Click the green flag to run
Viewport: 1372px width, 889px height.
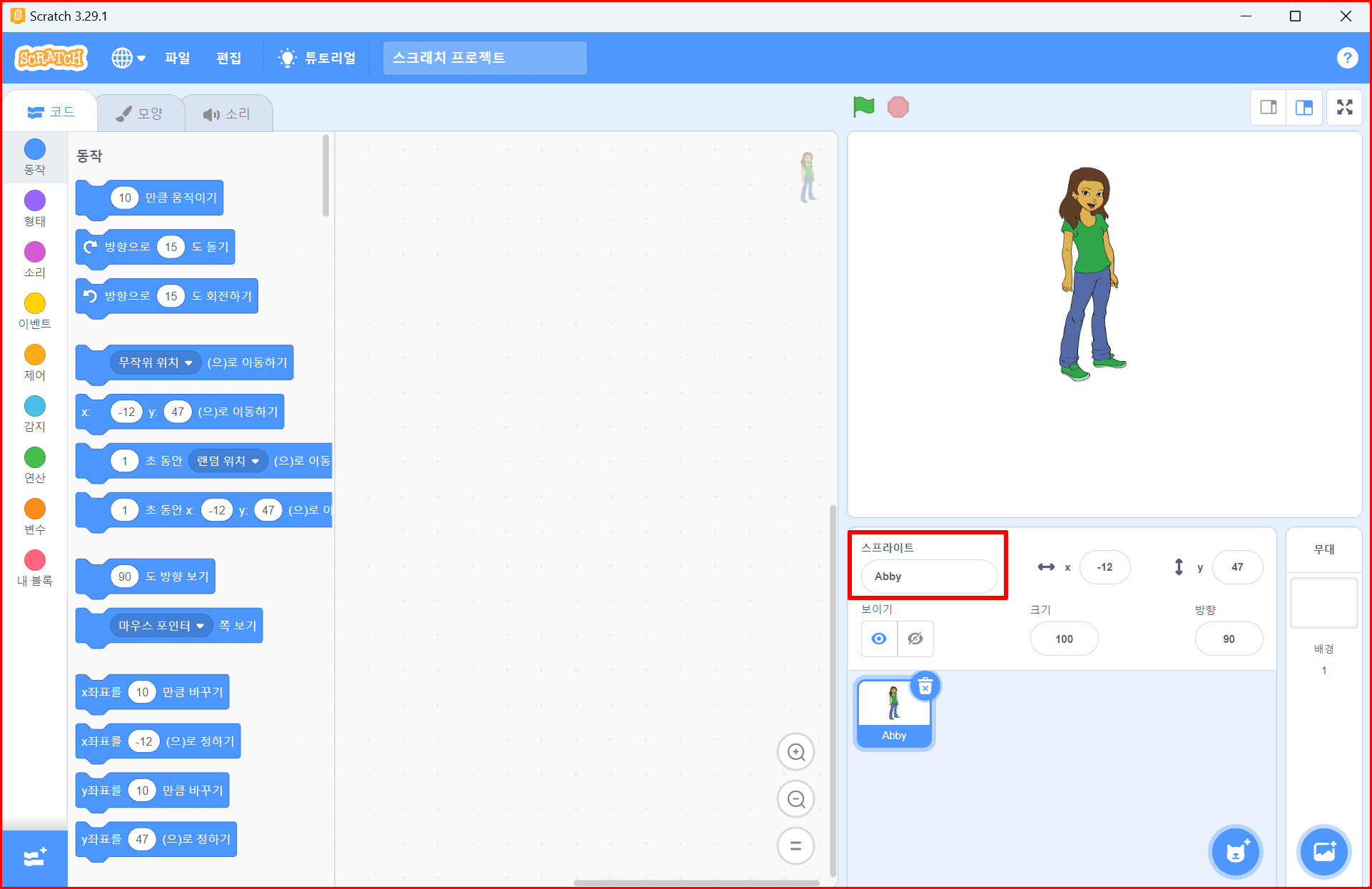pos(863,107)
